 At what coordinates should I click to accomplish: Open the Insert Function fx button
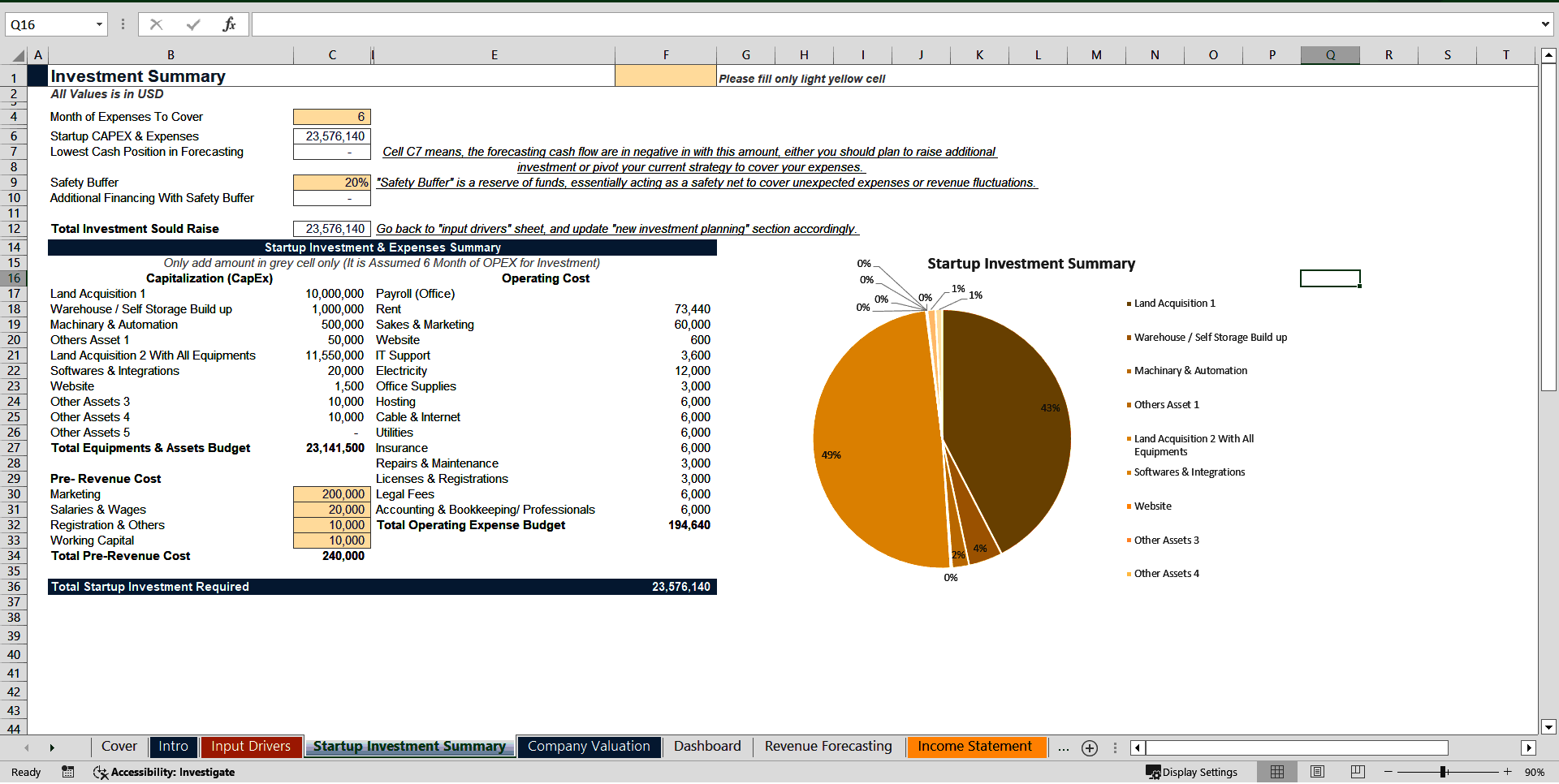click(229, 24)
